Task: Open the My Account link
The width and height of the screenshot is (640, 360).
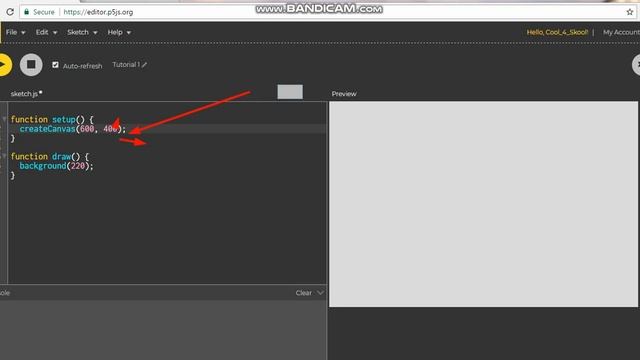Action: point(621,32)
